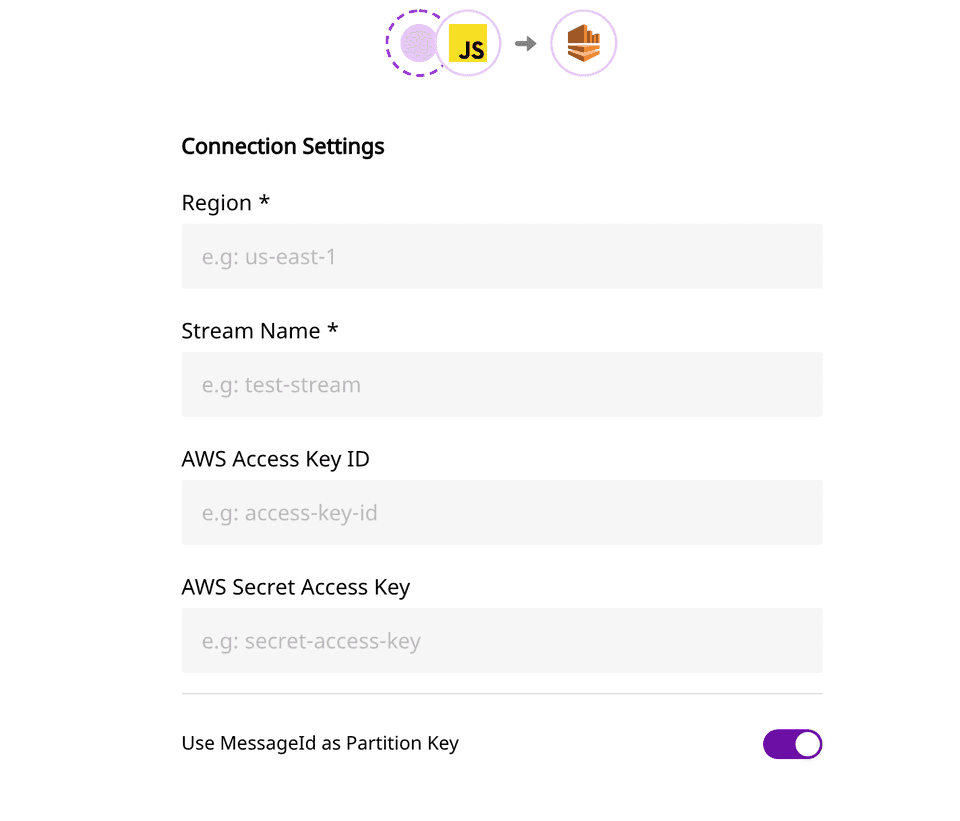The height and width of the screenshot is (821, 960).
Task: Select the AWS Access Key ID field
Action: pos(502,513)
